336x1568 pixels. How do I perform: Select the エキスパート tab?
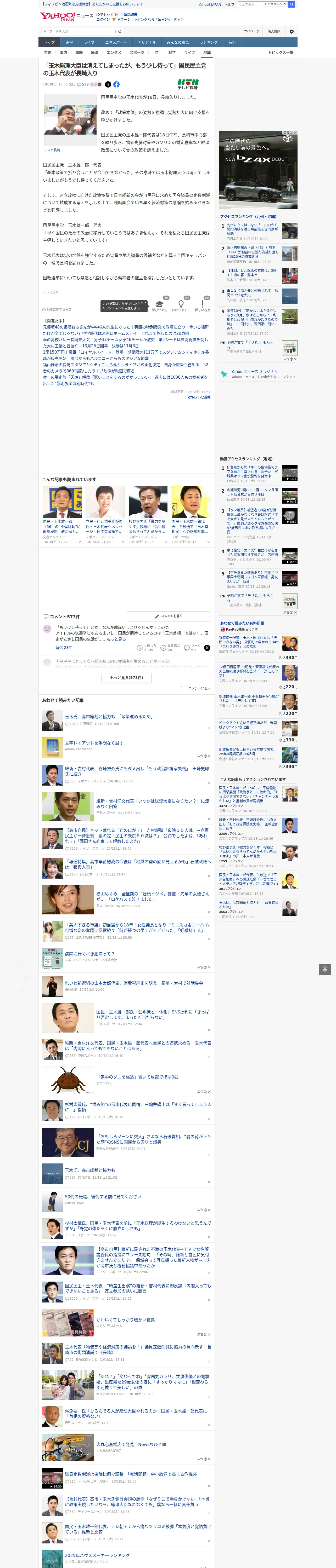tap(116, 42)
